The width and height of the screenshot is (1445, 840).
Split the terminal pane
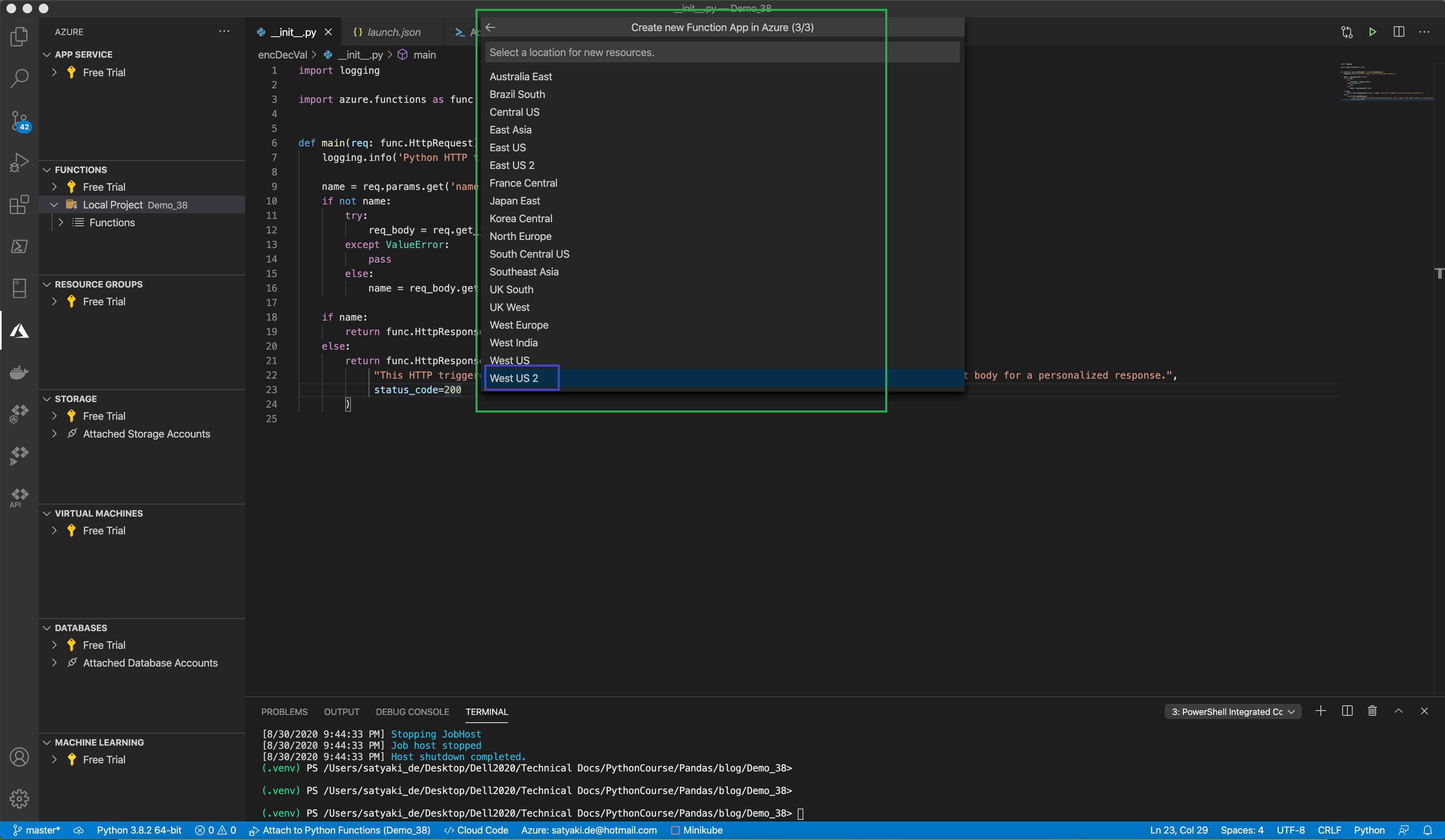coord(1347,711)
